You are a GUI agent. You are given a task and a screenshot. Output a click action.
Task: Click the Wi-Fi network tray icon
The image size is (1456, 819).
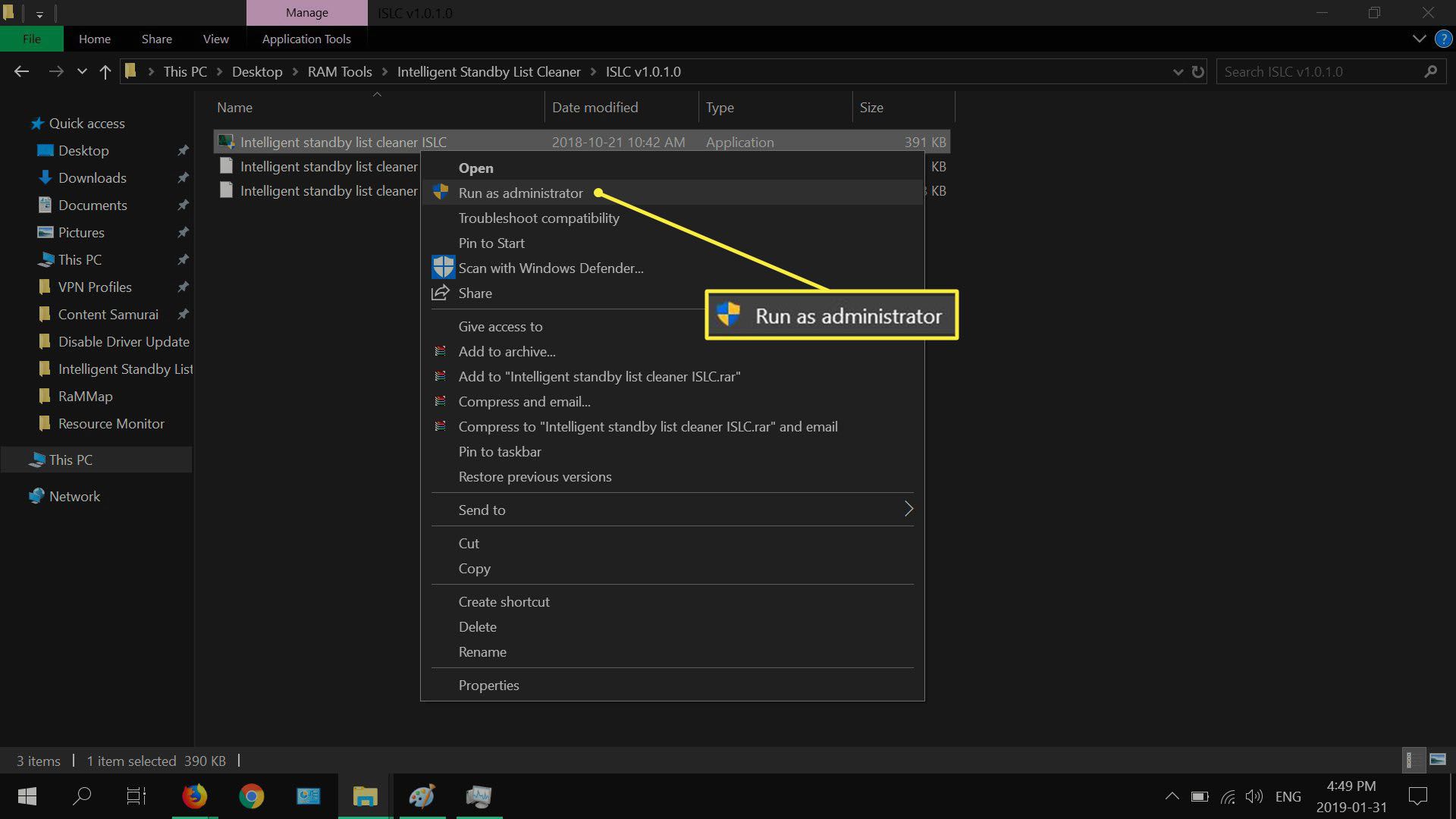(1228, 796)
